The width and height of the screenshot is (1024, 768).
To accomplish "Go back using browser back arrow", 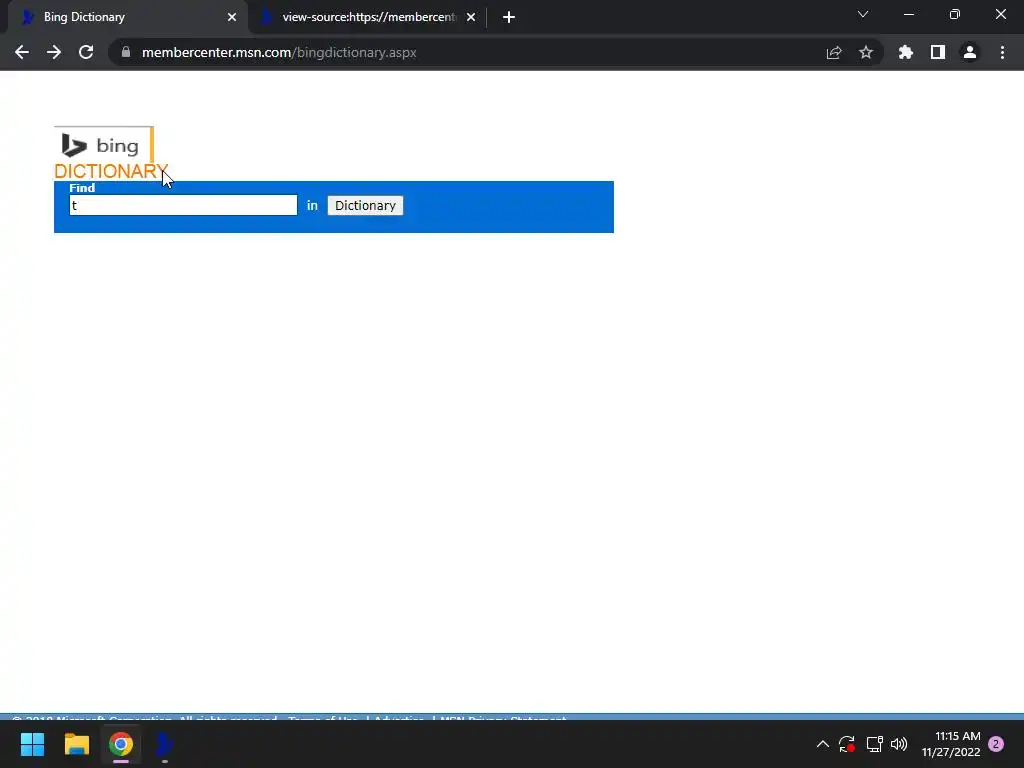I will pos(22,52).
